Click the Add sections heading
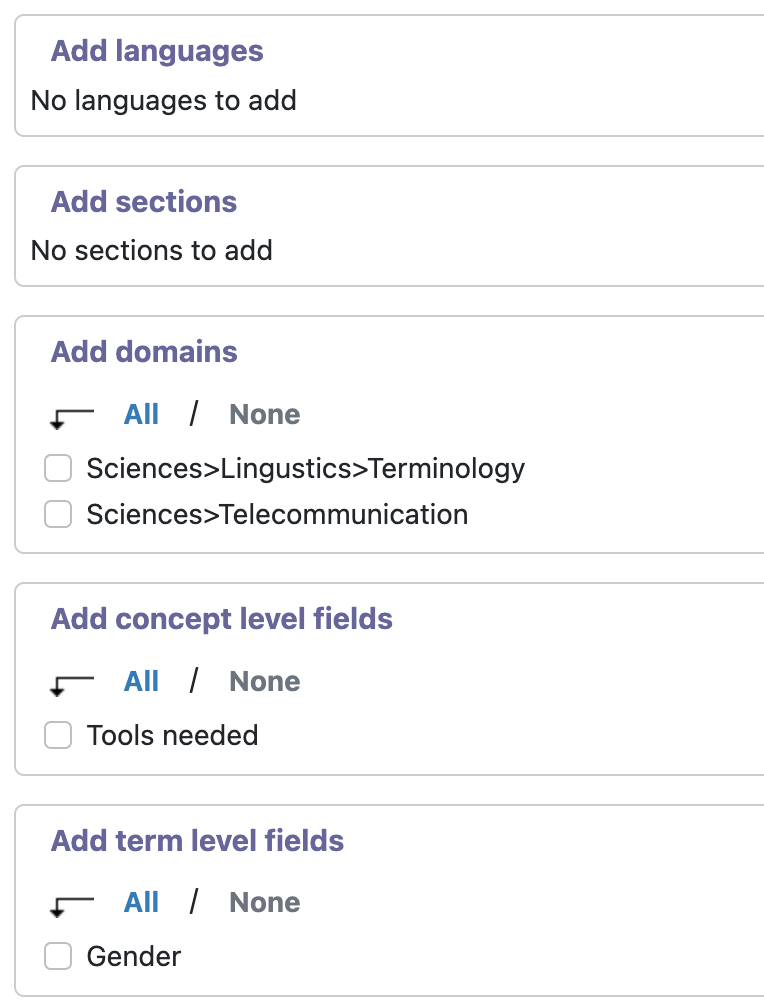The height and width of the screenshot is (1006, 764). pyautogui.click(x=144, y=201)
